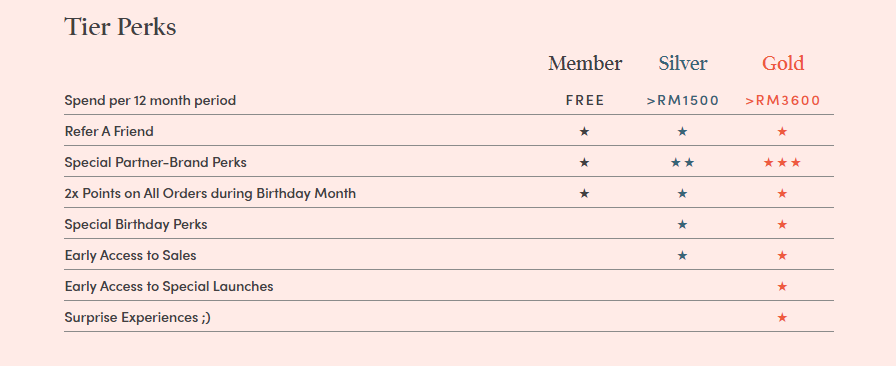This screenshot has height=366, width=896.
Task: Select the Member tier heading
Action: [x=585, y=63]
